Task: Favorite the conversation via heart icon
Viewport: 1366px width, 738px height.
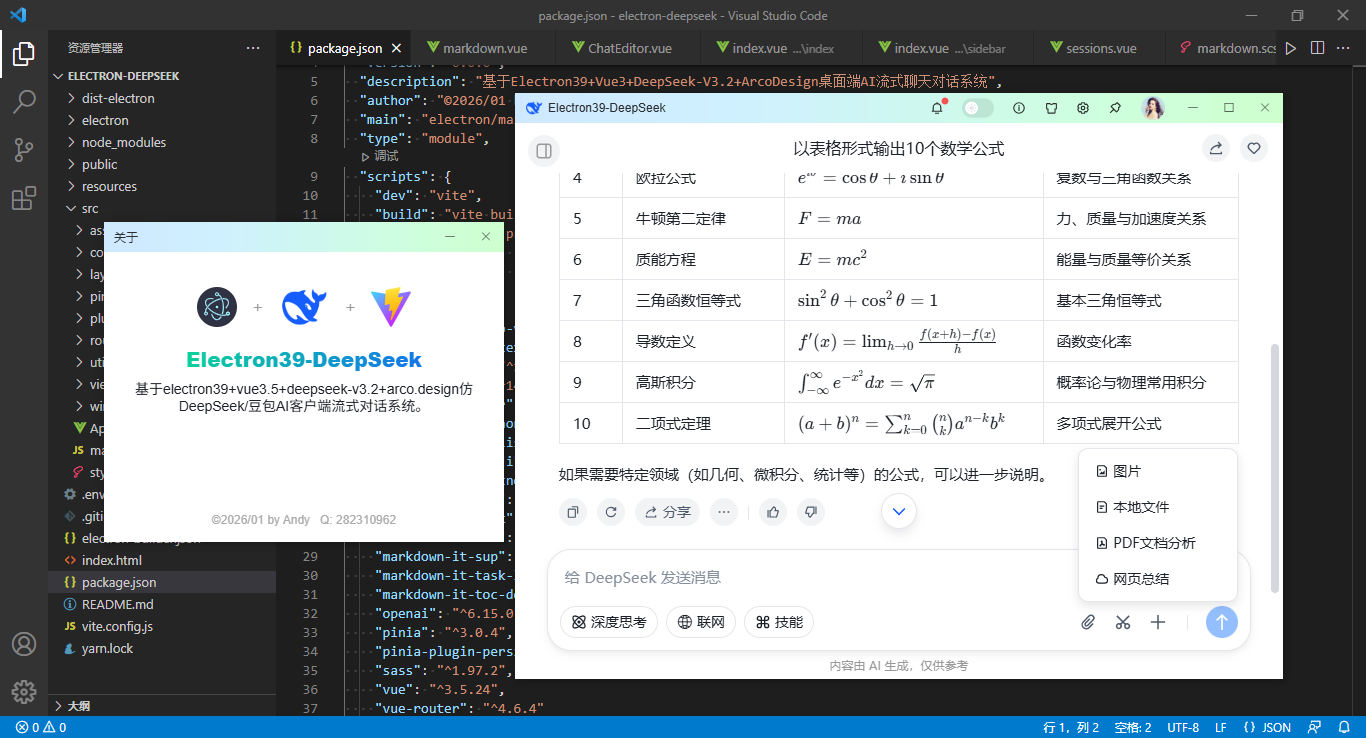Action: tap(1253, 148)
